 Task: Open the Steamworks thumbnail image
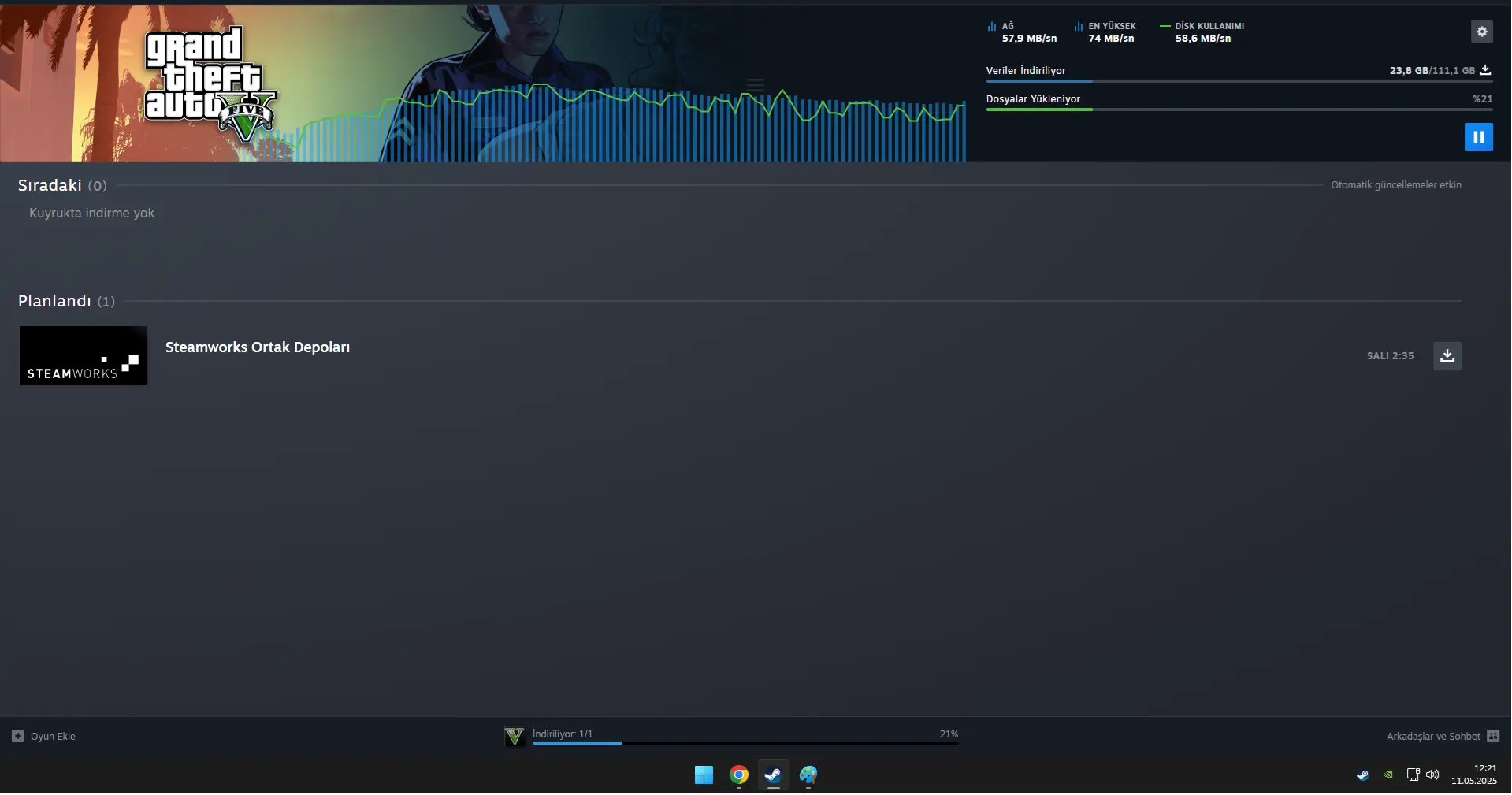pos(83,356)
